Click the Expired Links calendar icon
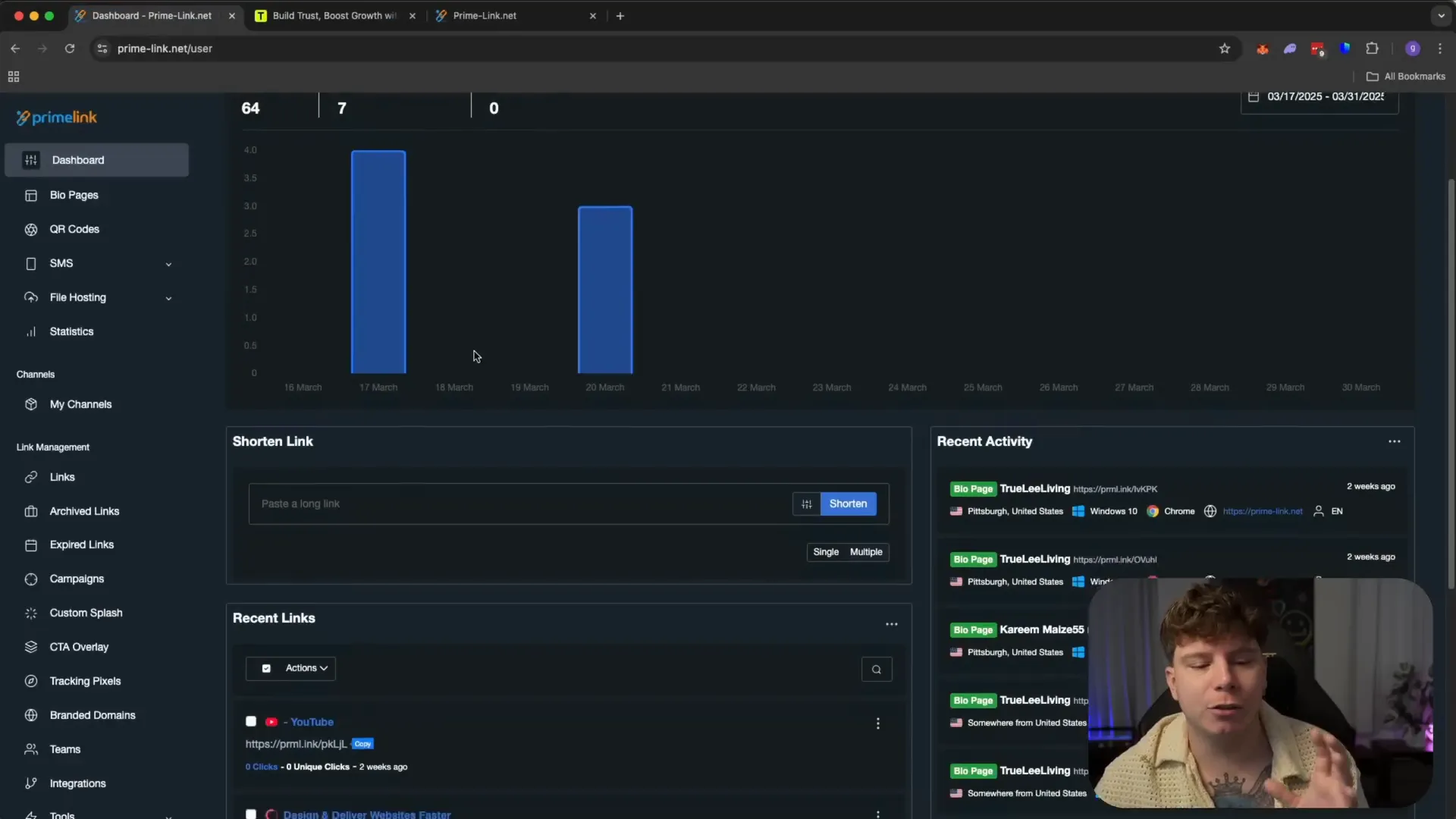This screenshot has width=1456, height=819. (31, 545)
